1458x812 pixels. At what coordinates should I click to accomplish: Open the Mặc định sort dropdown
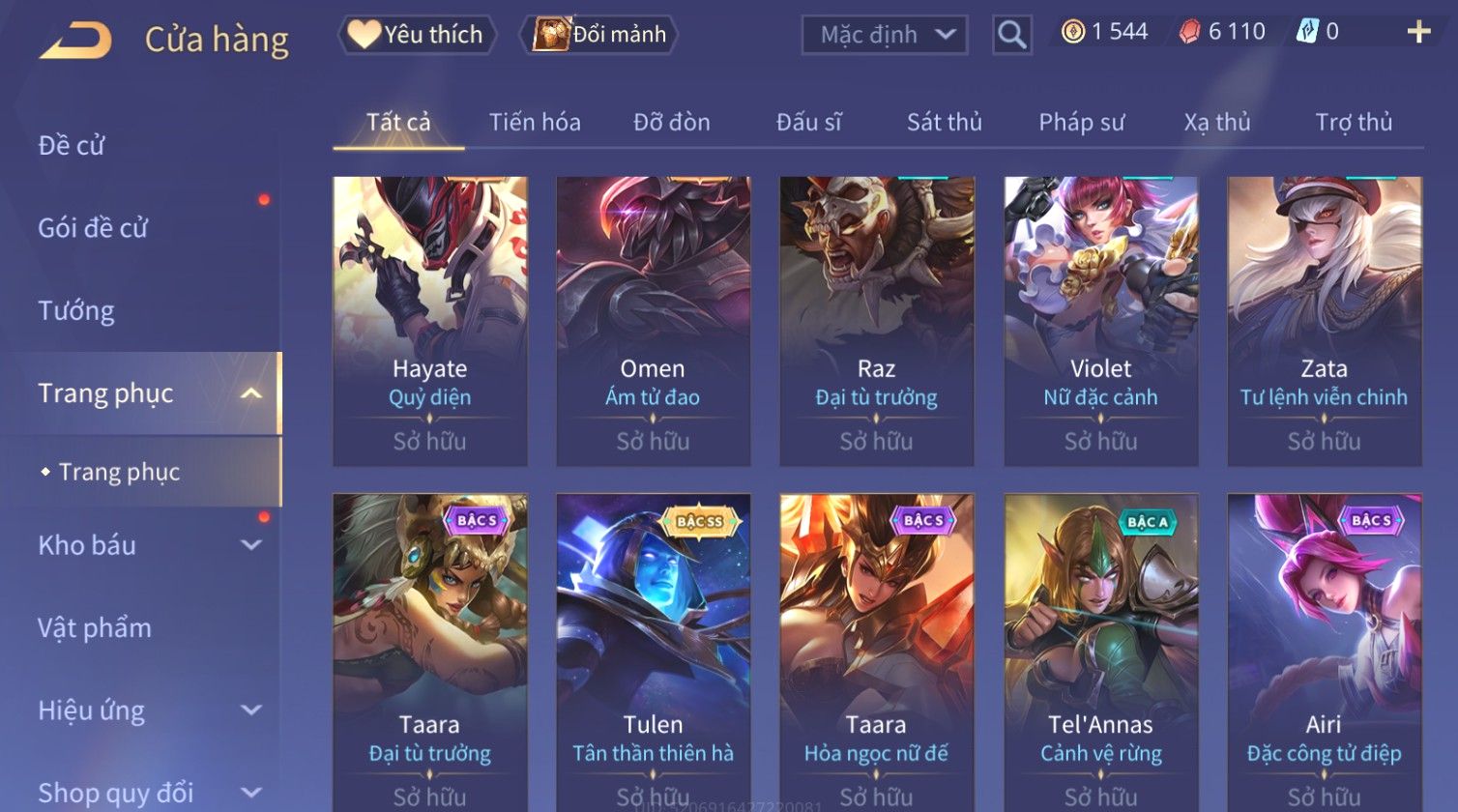click(885, 35)
